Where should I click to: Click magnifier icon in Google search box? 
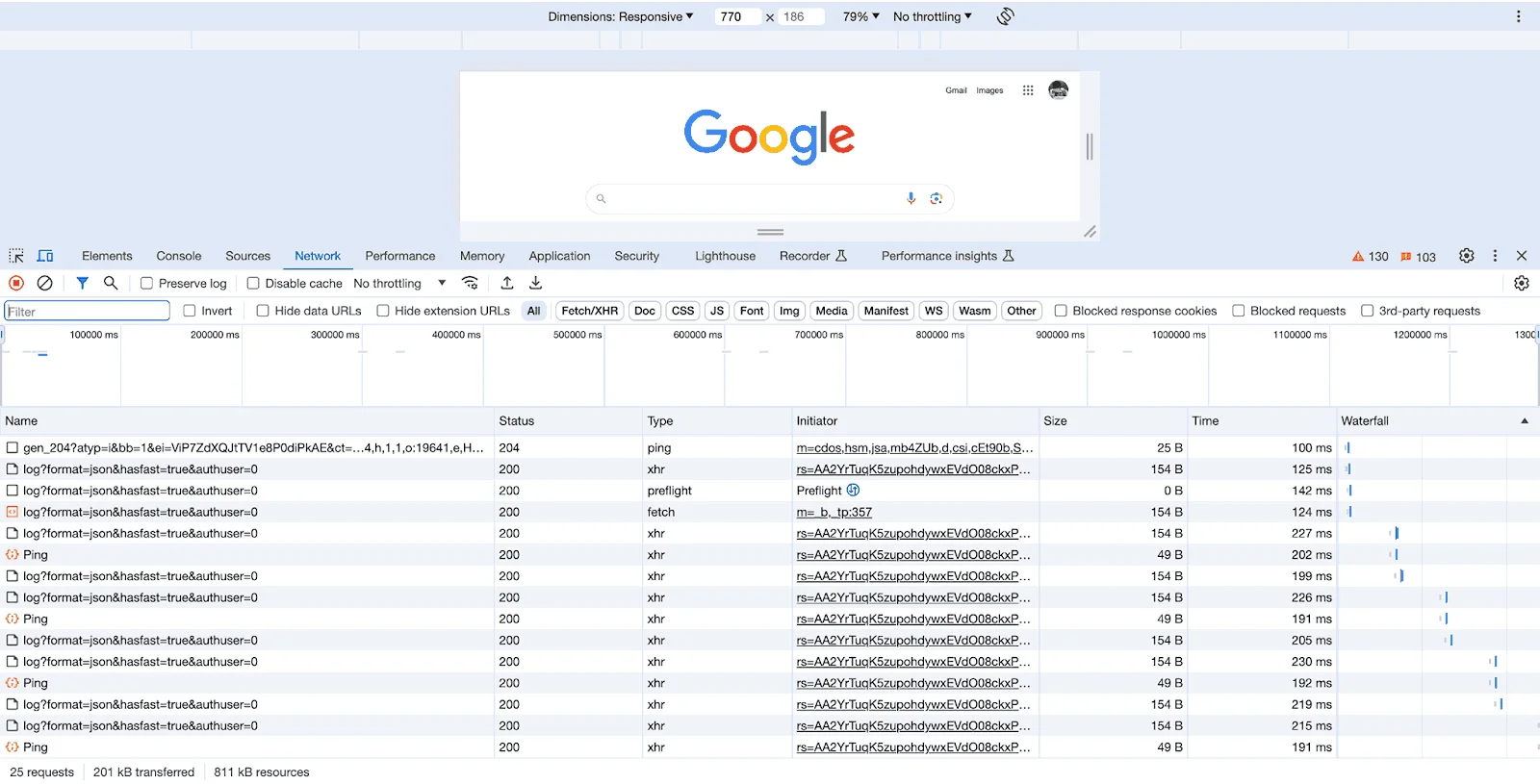pyautogui.click(x=601, y=199)
